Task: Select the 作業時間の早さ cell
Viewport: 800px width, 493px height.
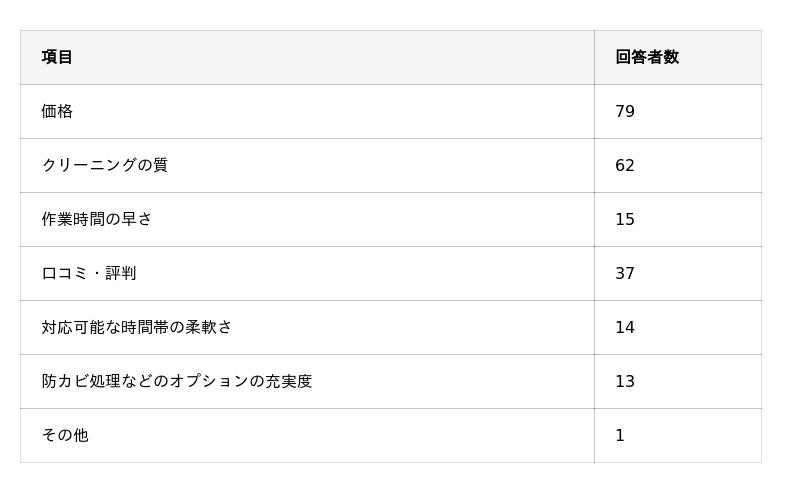Action: pos(97,219)
